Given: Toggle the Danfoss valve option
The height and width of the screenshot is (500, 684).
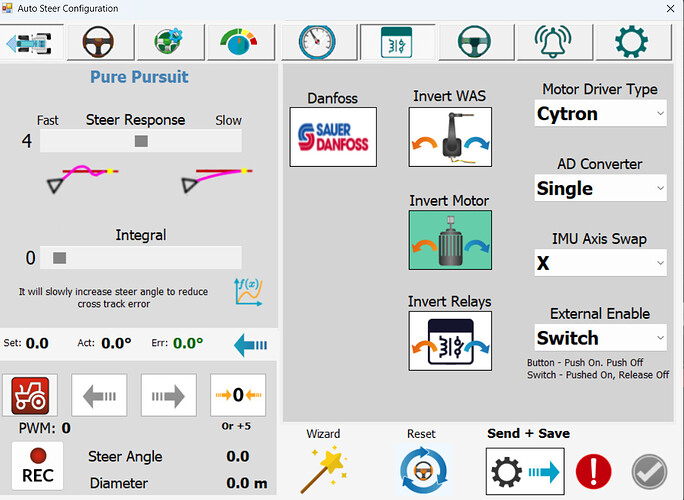Looking at the screenshot, I should (x=333, y=137).
